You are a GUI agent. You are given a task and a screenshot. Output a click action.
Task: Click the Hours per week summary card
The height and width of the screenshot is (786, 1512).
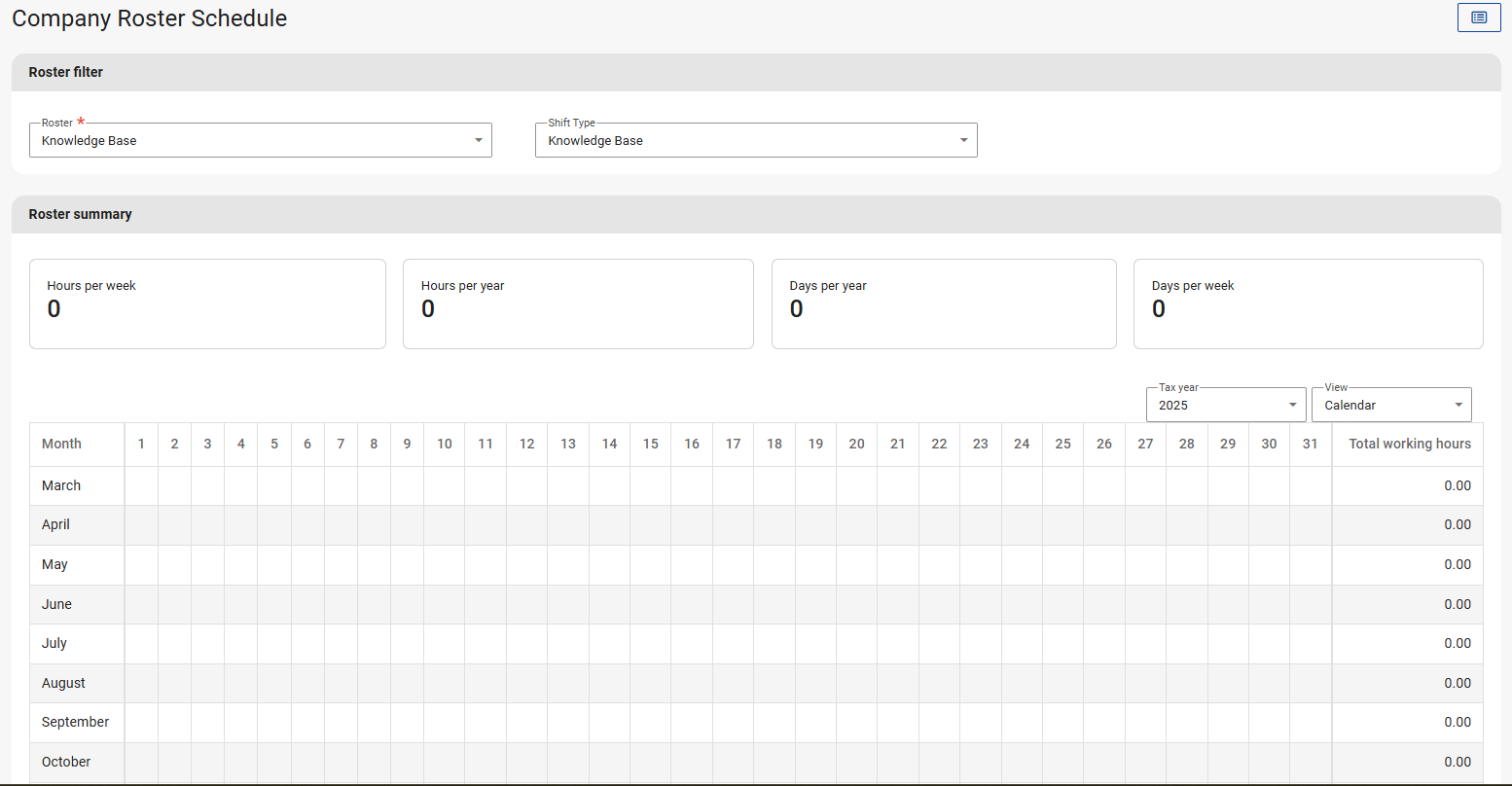click(207, 304)
